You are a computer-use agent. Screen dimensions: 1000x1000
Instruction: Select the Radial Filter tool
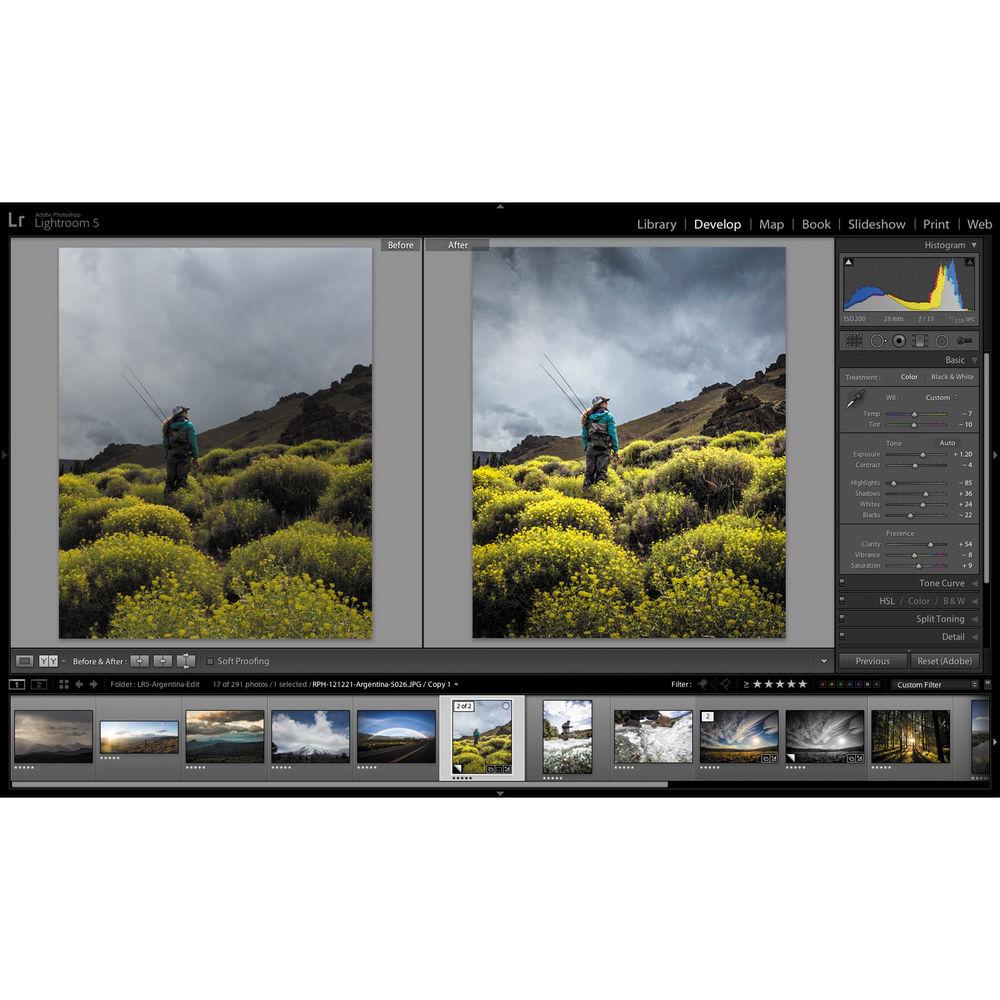941,341
